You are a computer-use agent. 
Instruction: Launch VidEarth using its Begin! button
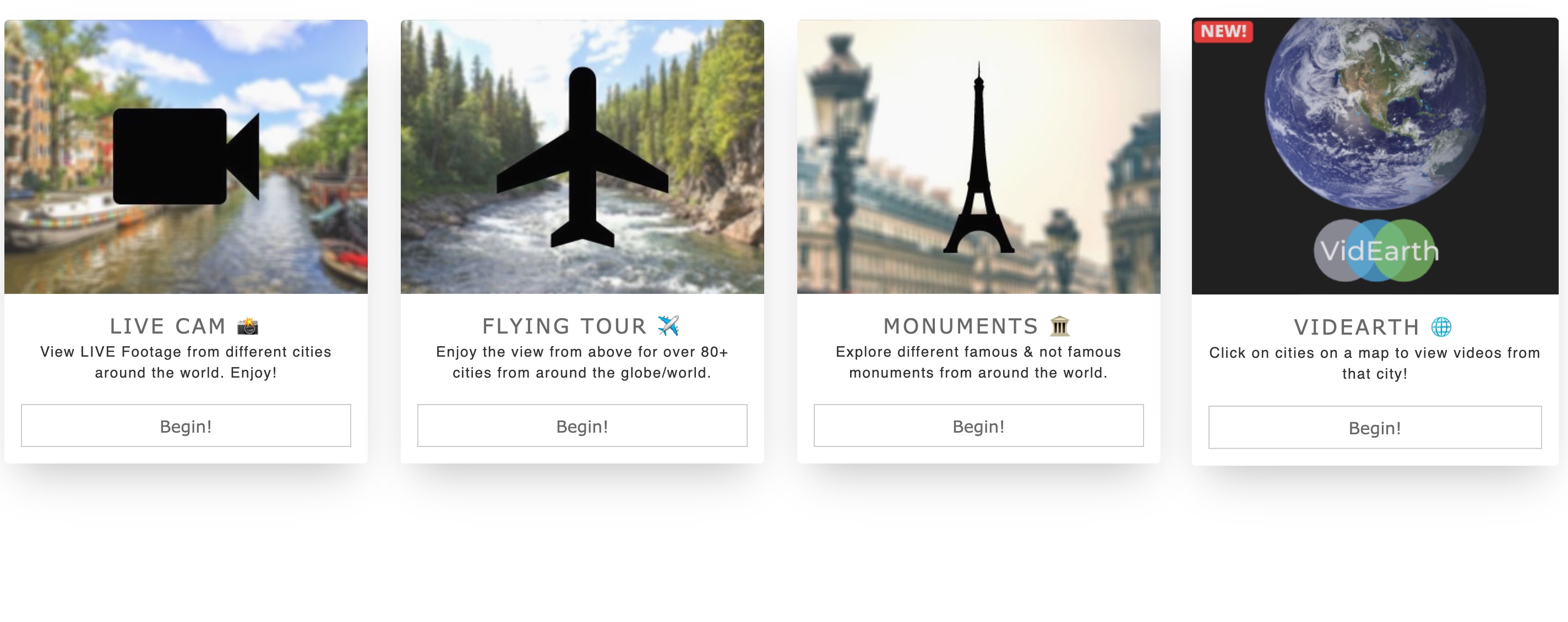tap(1374, 427)
